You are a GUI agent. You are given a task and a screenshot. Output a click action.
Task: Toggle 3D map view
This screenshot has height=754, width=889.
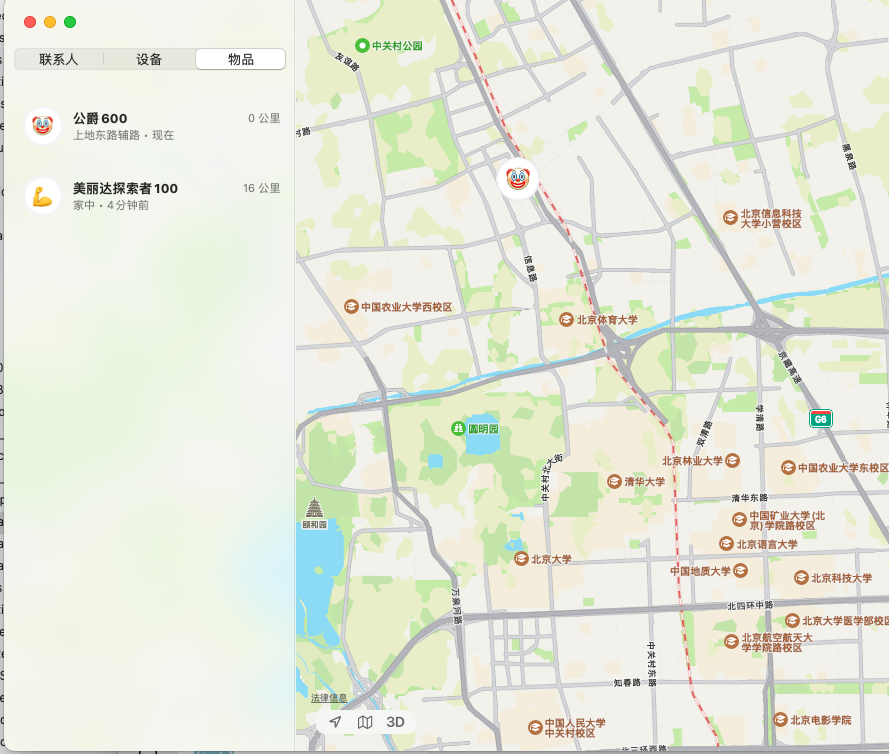click(x=395, y=722)
